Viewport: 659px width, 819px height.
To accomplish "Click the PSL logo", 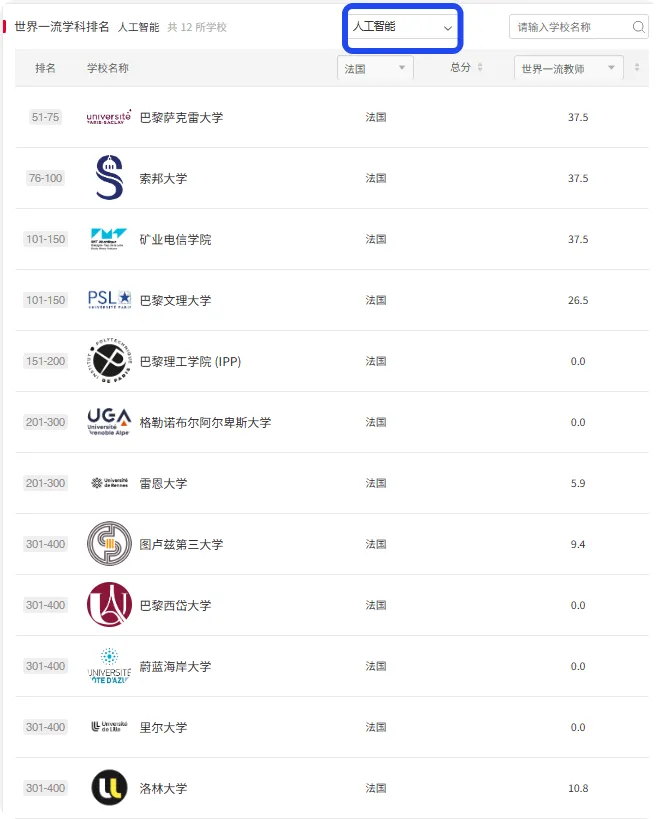I will (x=109, y=299).
